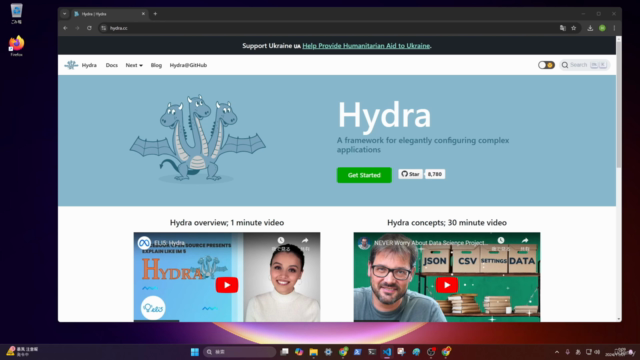Click the channel avatar on Data Science video

pos(364,243)
